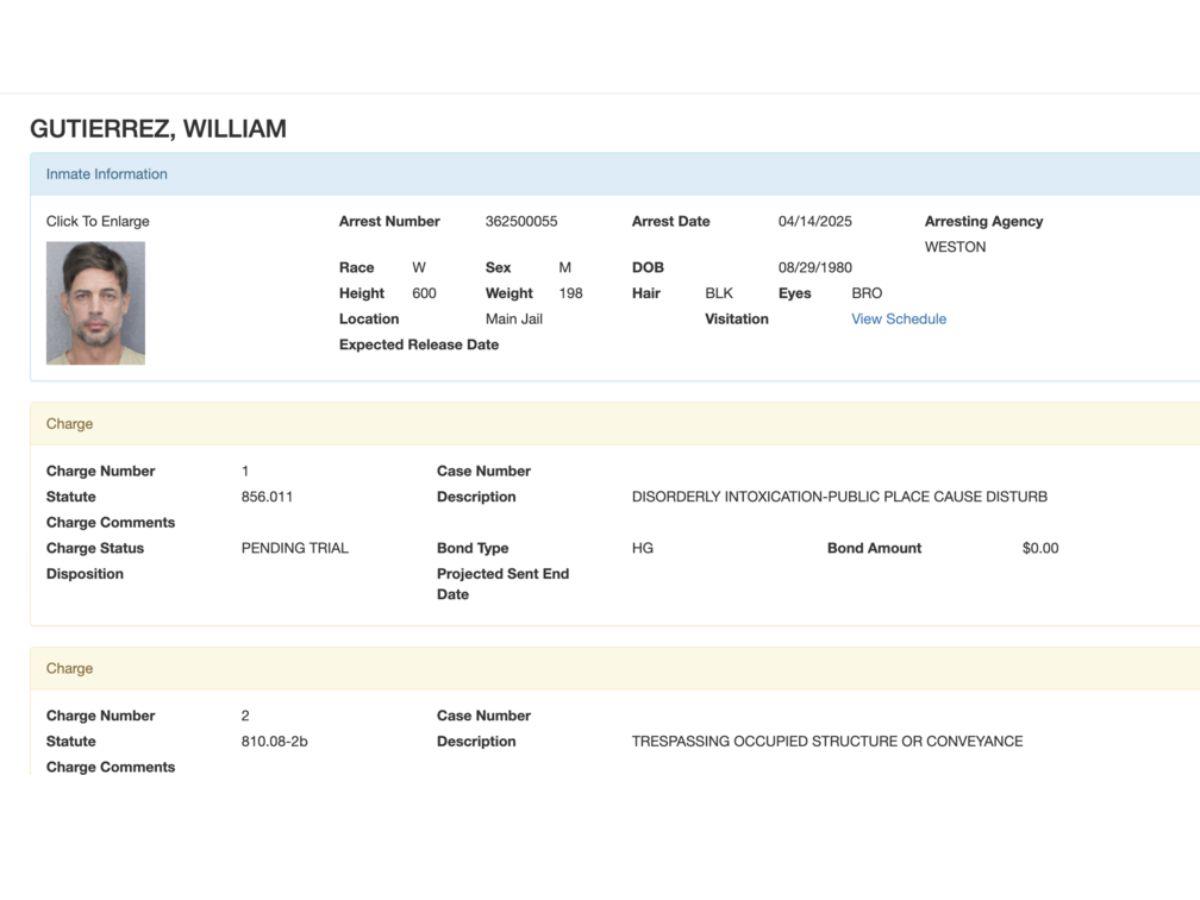1200x900 pixels.
Task: Collapse the second Charge panel header
Action: pyautogui.click(x=69, y=668)
